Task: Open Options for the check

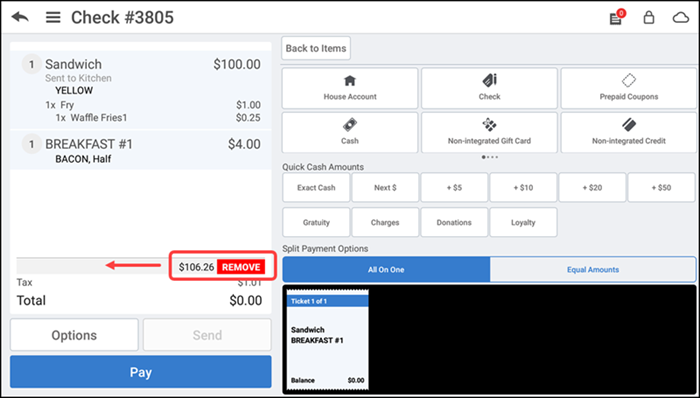Action: [74, 335]
